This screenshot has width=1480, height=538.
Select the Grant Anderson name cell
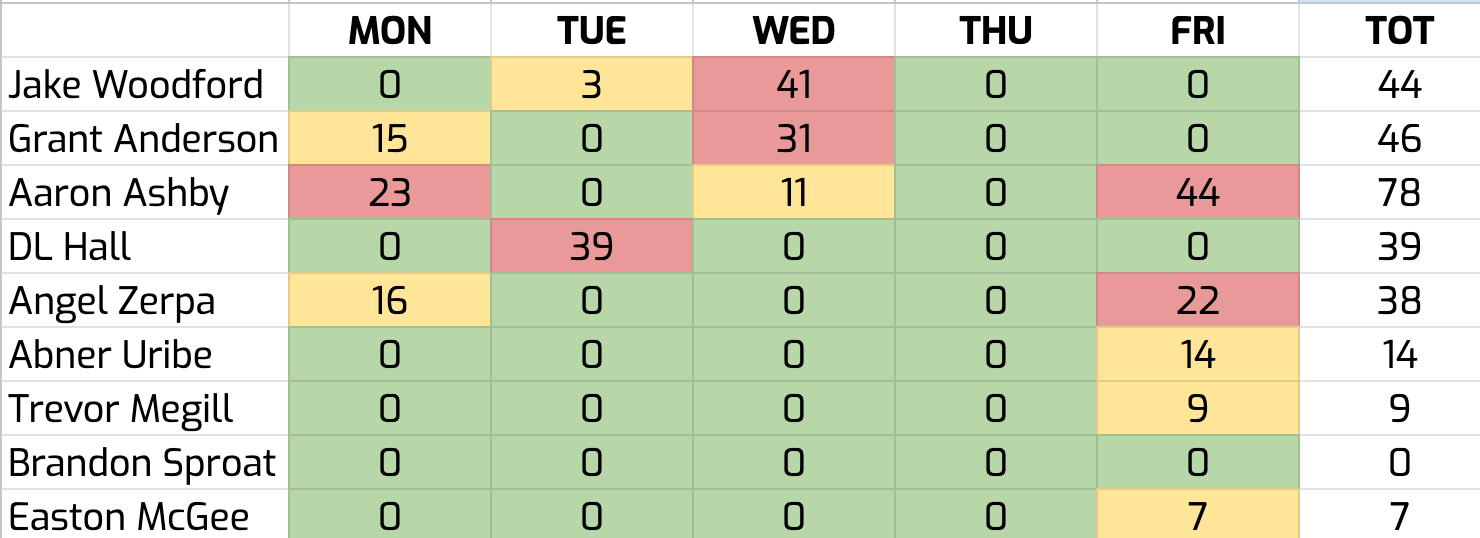143,139
